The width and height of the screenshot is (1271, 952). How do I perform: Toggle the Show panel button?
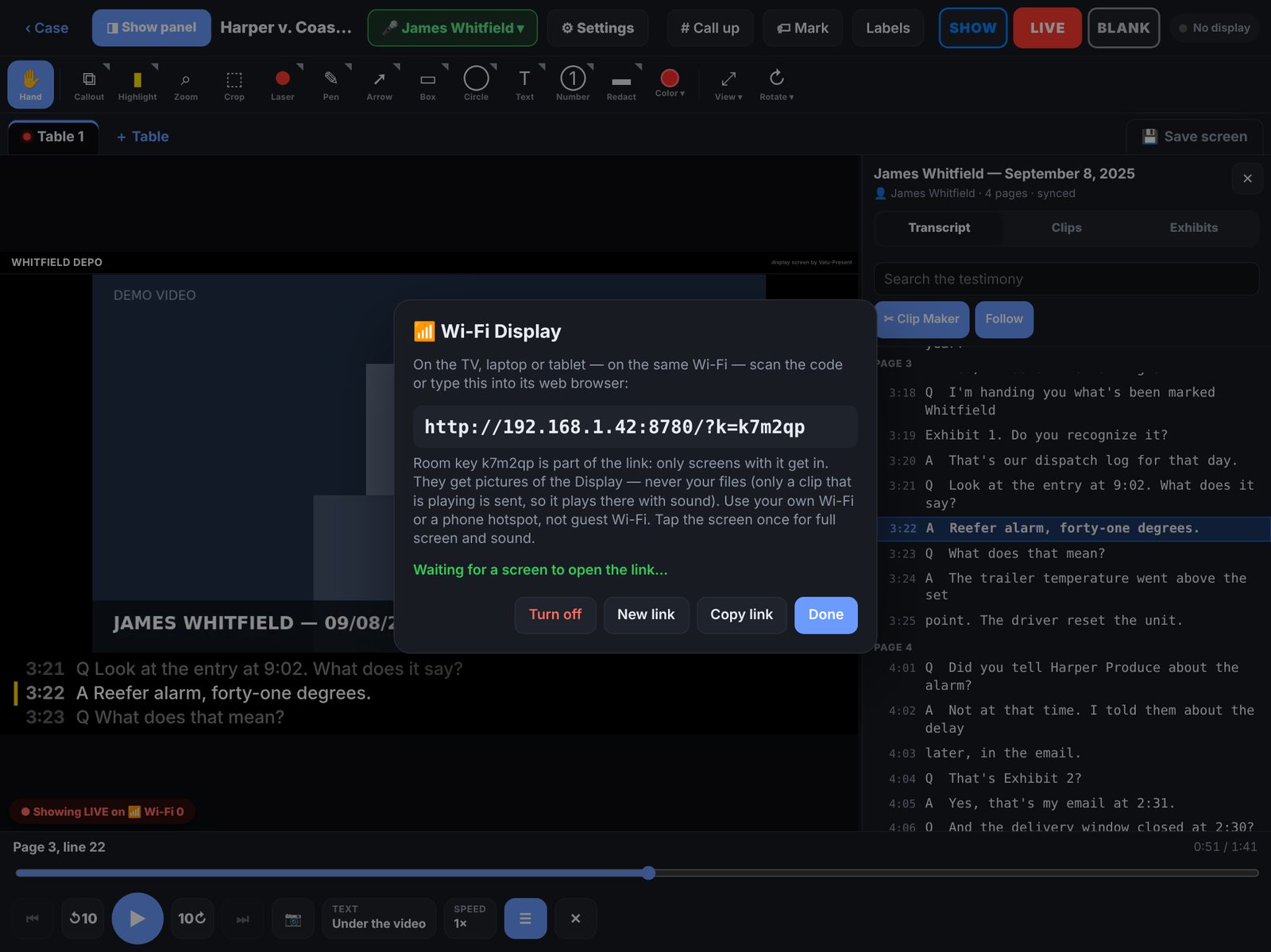(x=152, y=28)
